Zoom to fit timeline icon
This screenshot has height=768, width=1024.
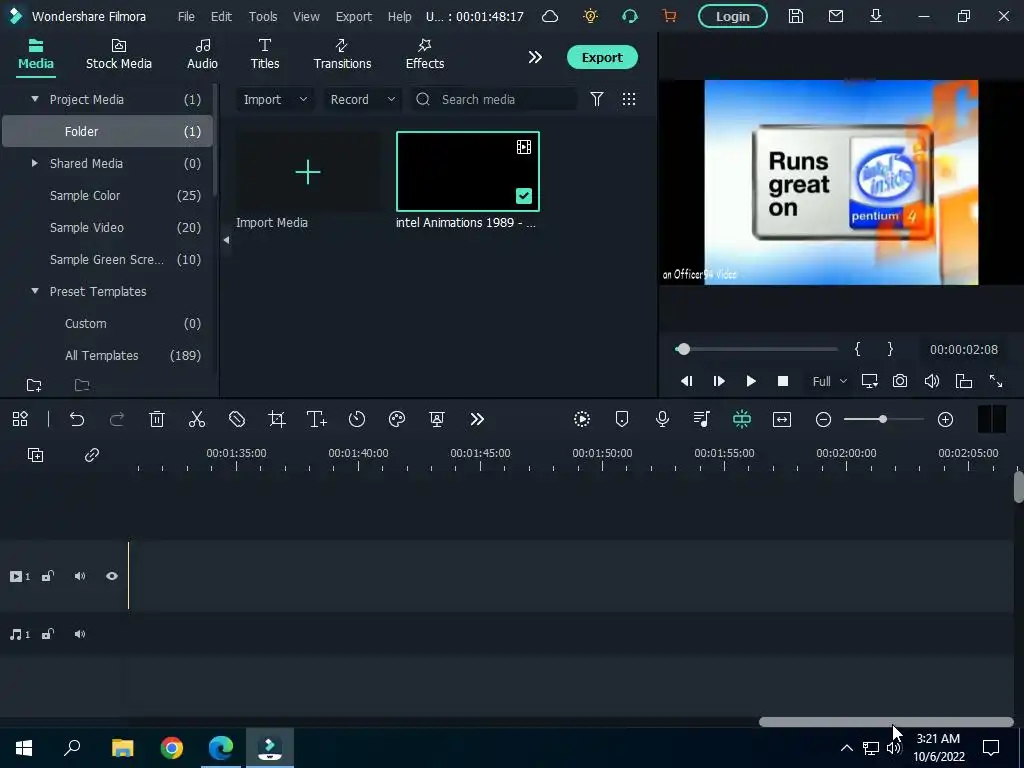(782, 419)
